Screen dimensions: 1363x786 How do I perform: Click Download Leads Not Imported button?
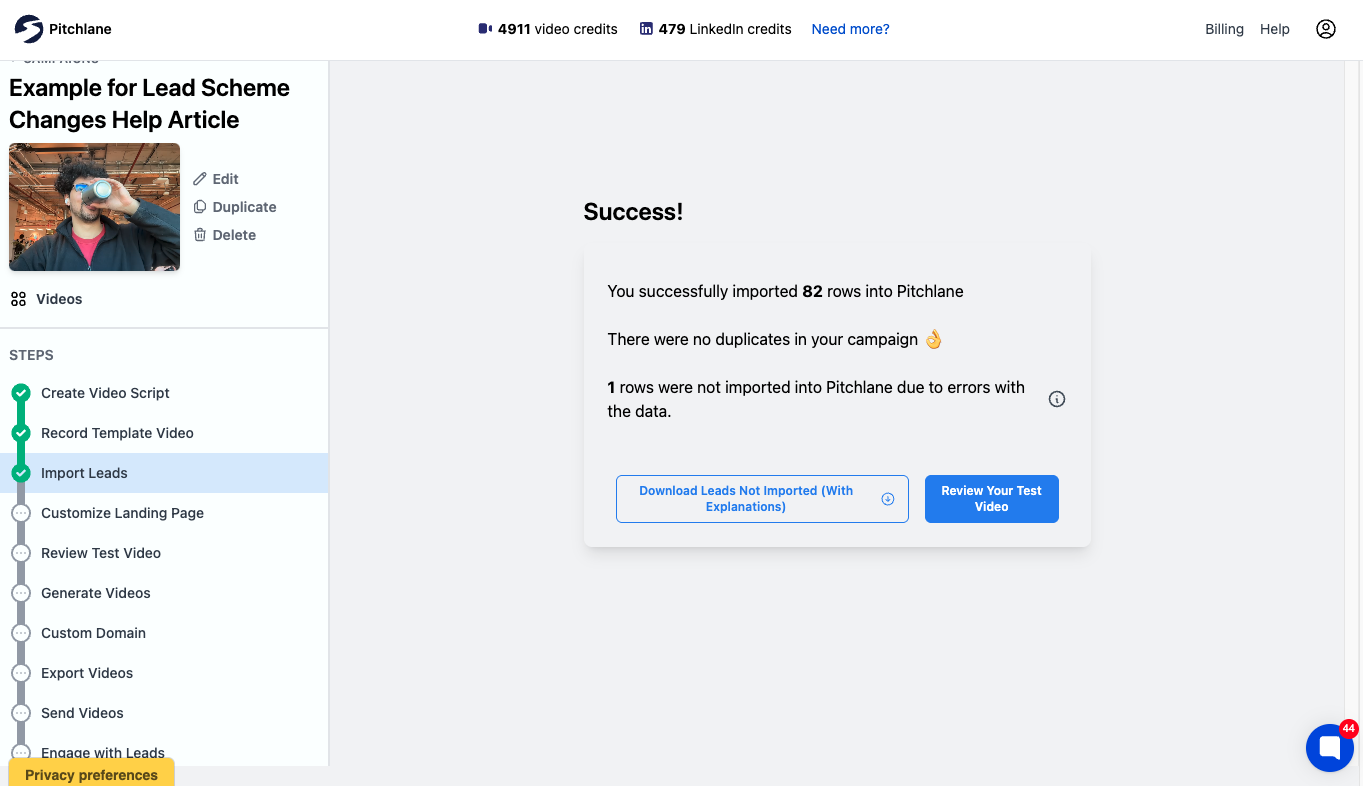pyautogui.click(x=762, y=499)
